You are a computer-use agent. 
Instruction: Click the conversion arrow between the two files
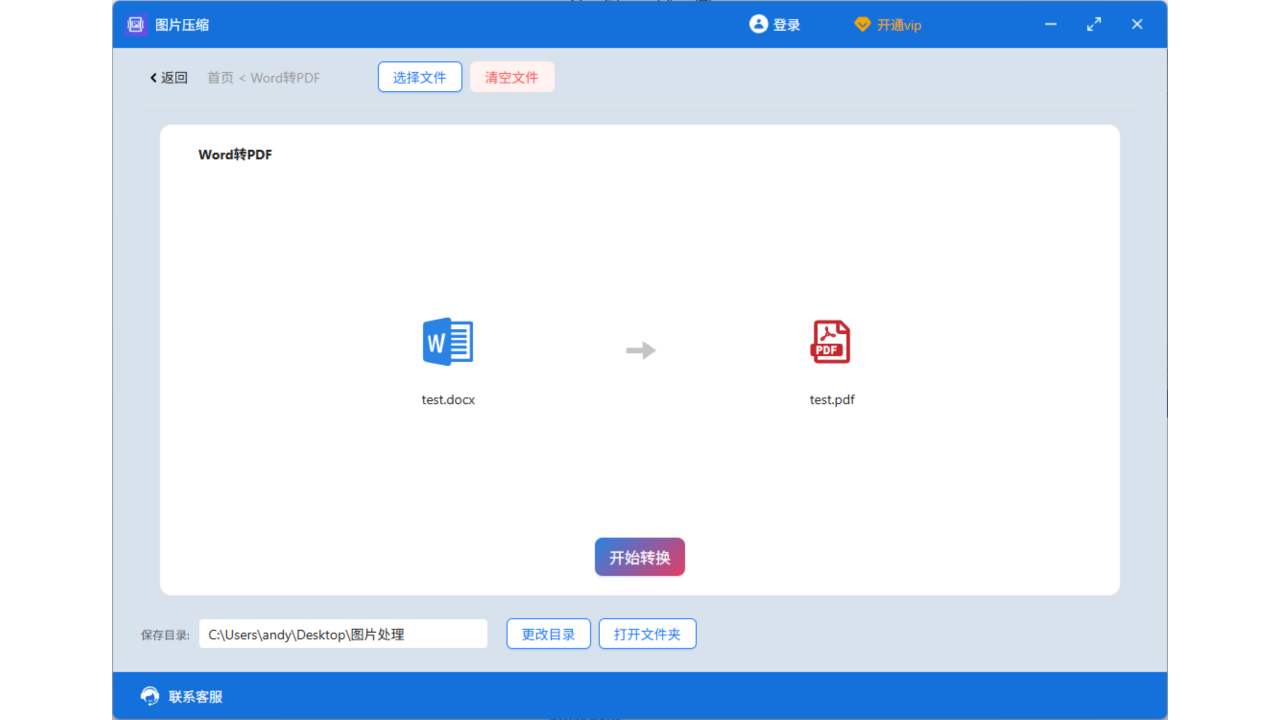639,350
